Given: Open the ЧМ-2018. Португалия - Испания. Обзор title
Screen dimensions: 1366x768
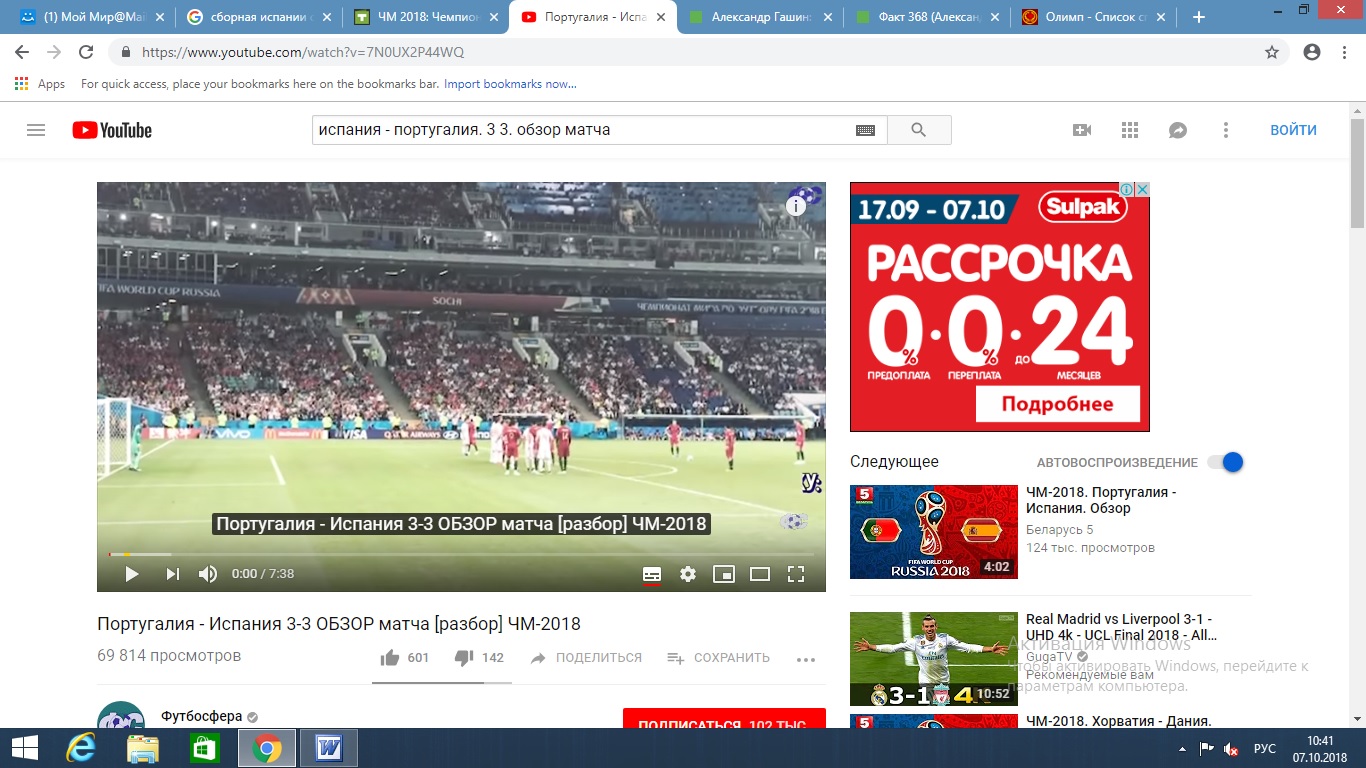Looking at the screenshot, I should pos(1101,500).
